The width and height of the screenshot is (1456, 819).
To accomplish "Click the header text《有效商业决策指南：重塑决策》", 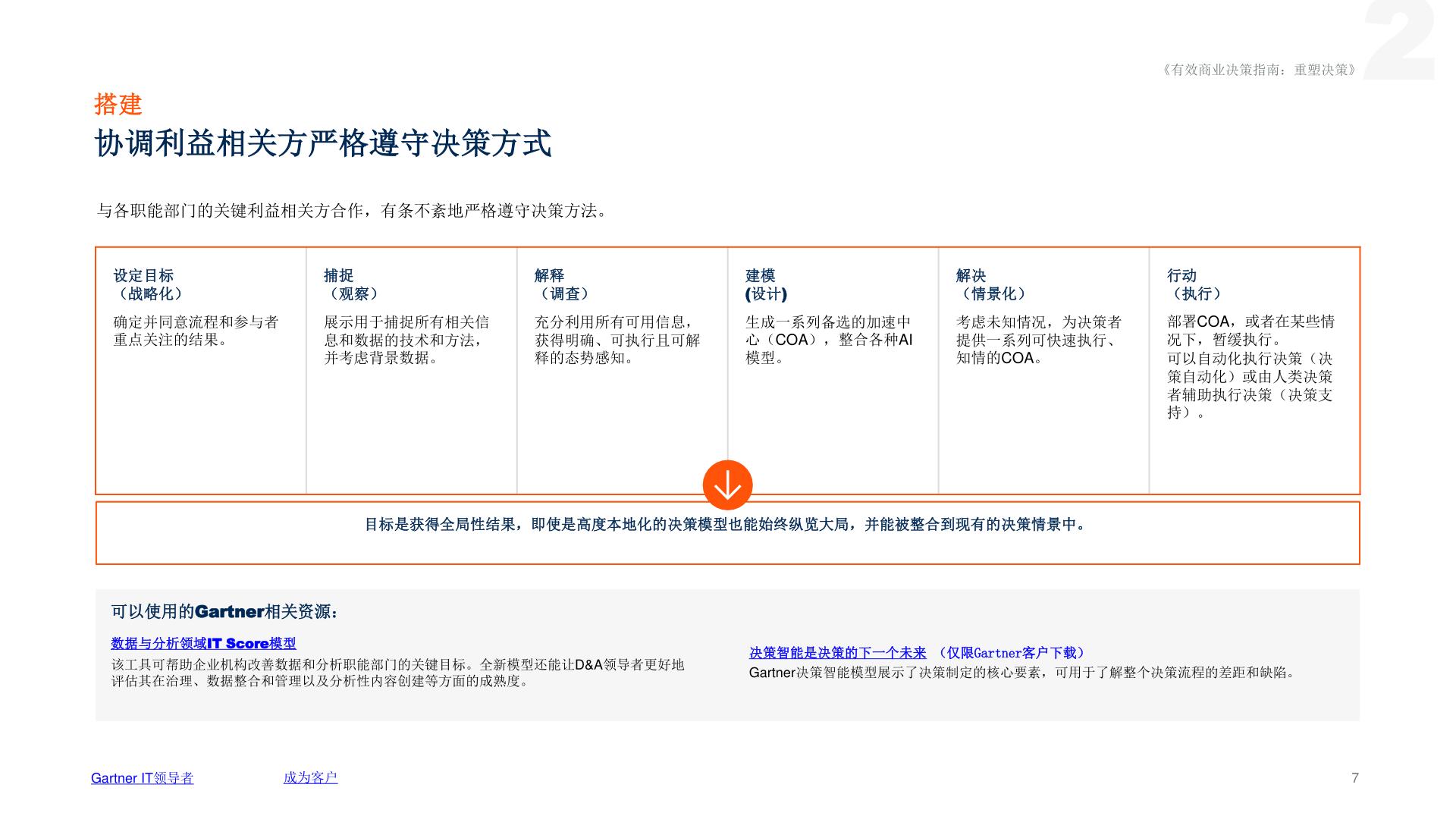I will click(x=1259, y=70).
